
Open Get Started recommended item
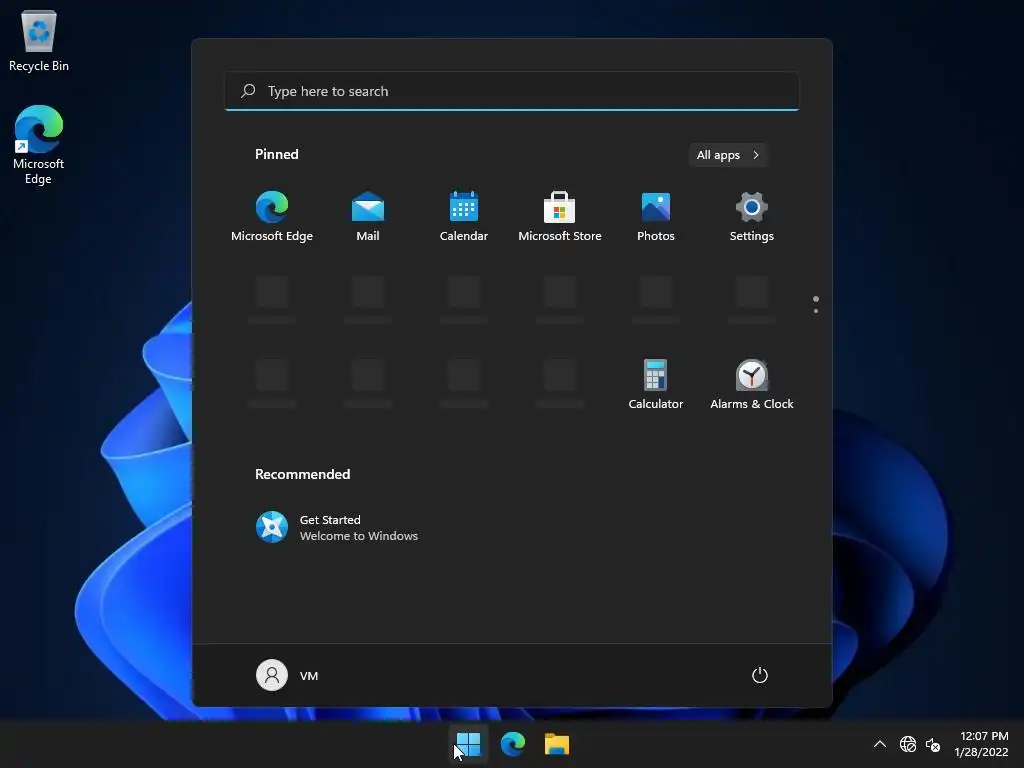point(336,527)
